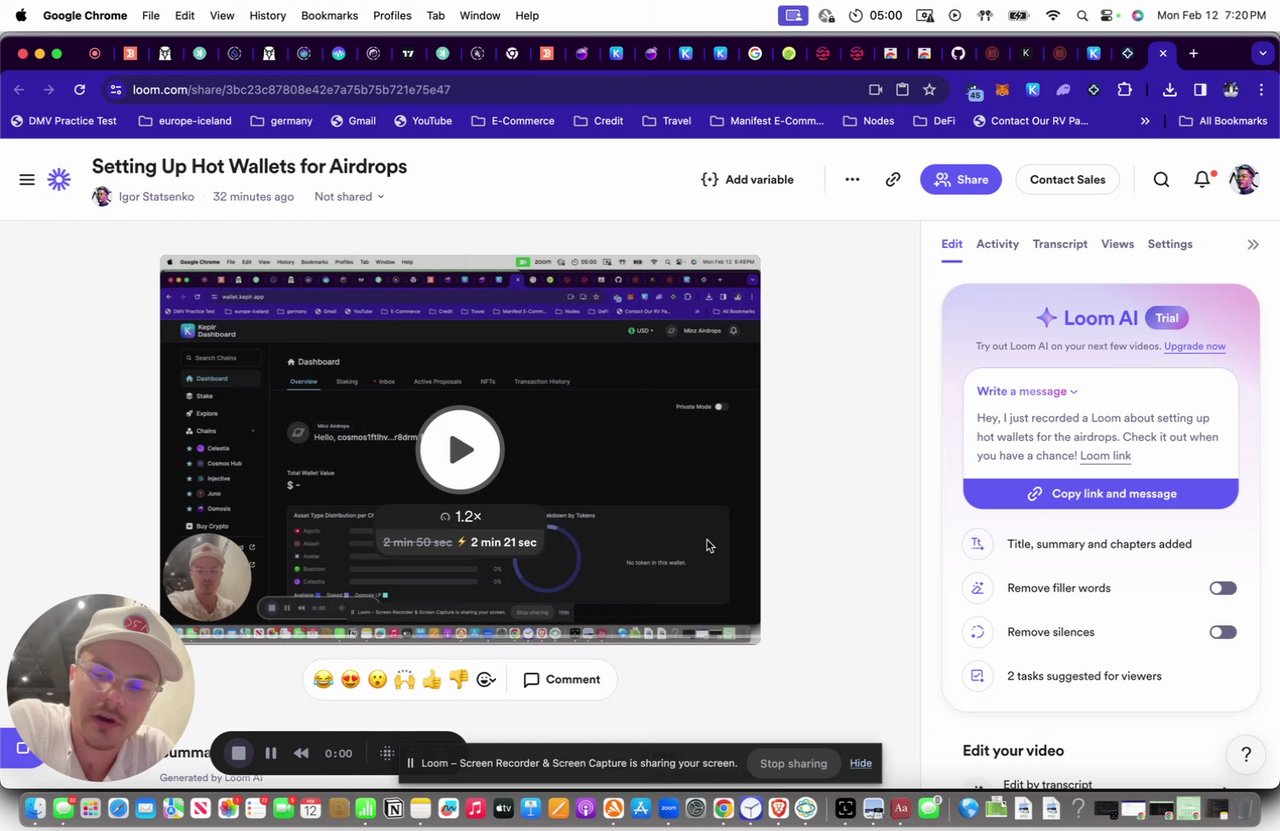Click the 1.2× playback speed control
This screenshot has width=1280, height=831.
click(x=461, y=516)
